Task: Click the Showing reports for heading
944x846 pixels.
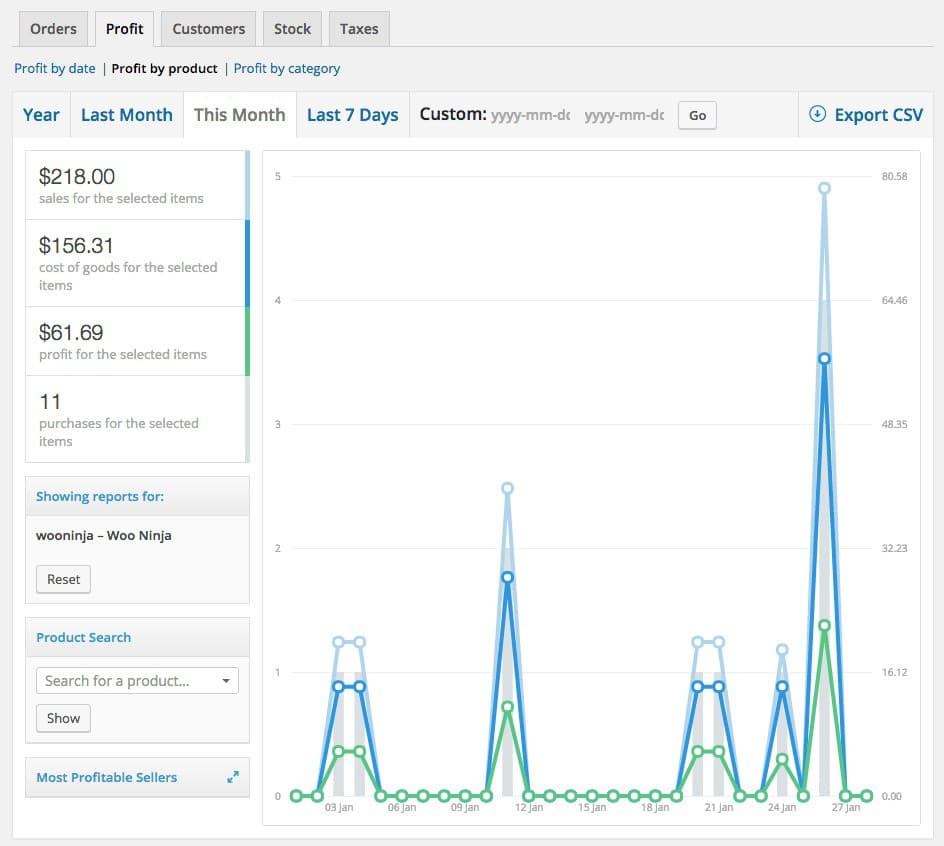Action: click(x=100, y=496)
